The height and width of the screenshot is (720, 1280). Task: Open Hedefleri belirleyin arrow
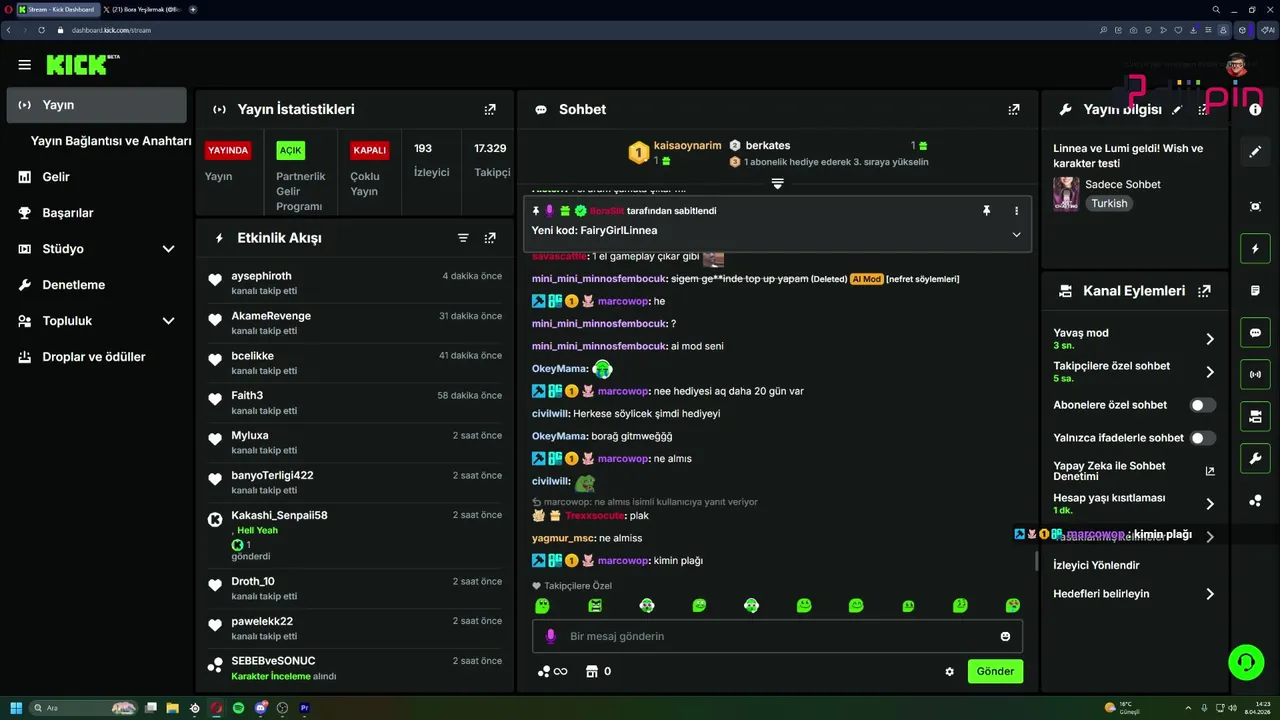[1209, 594]
